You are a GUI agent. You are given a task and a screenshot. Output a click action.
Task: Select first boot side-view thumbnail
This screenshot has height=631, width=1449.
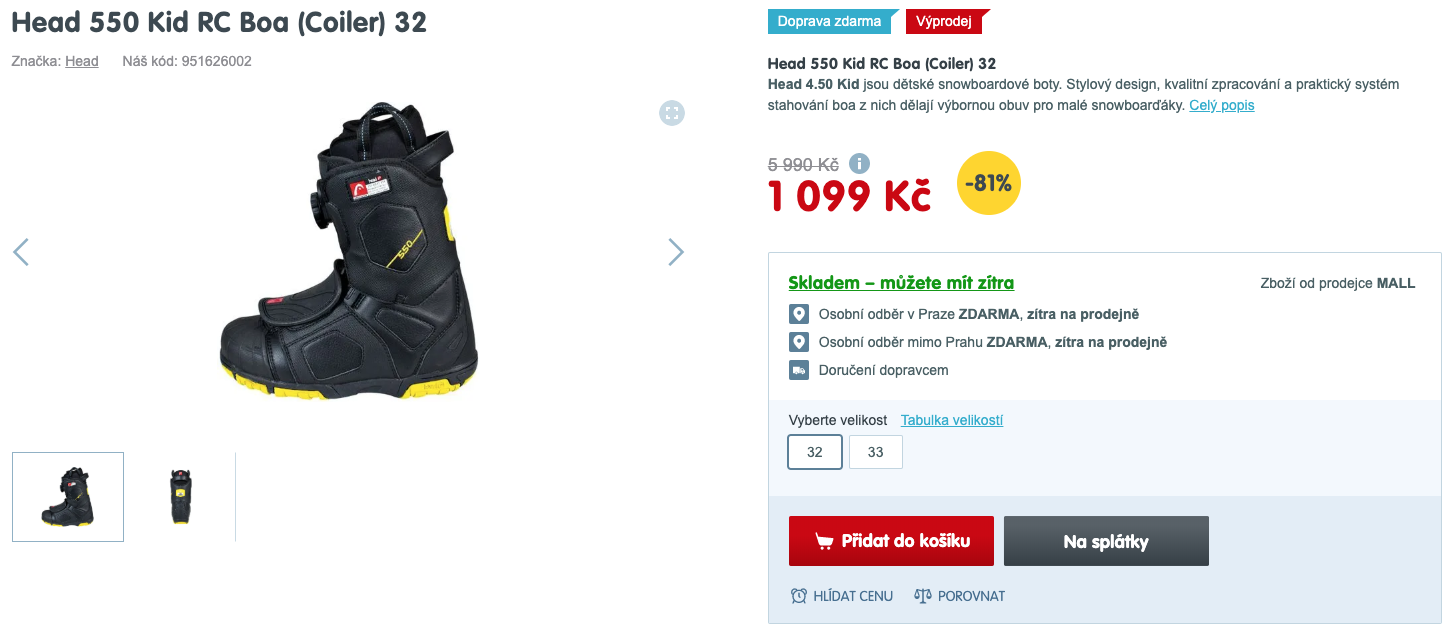[x=68, y=497]
